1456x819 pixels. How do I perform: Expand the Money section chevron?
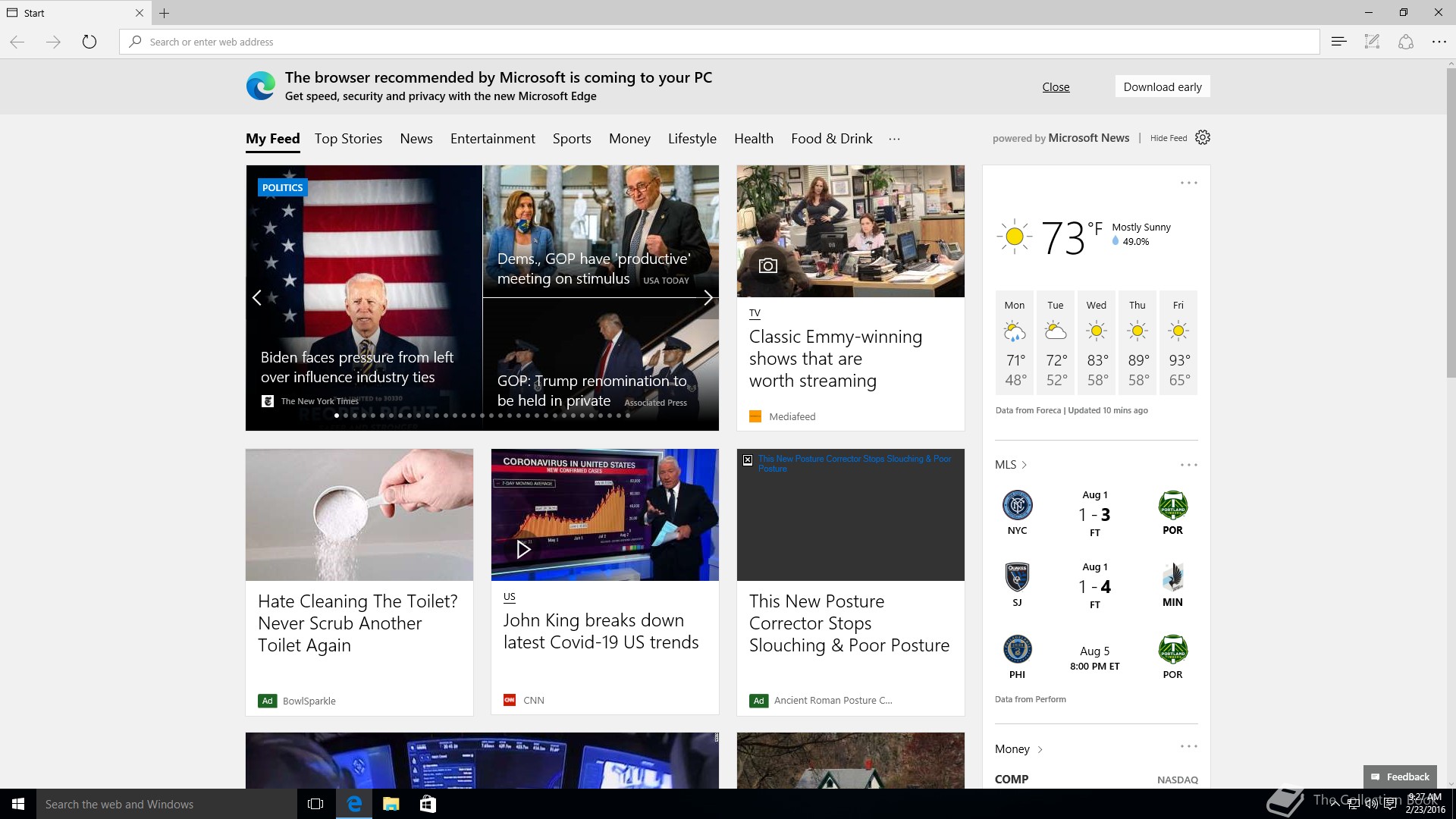click(1040, 749)
